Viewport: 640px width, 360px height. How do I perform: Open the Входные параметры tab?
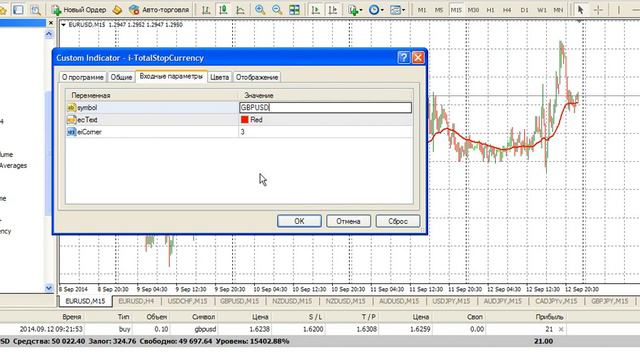[x=171, y=76]
